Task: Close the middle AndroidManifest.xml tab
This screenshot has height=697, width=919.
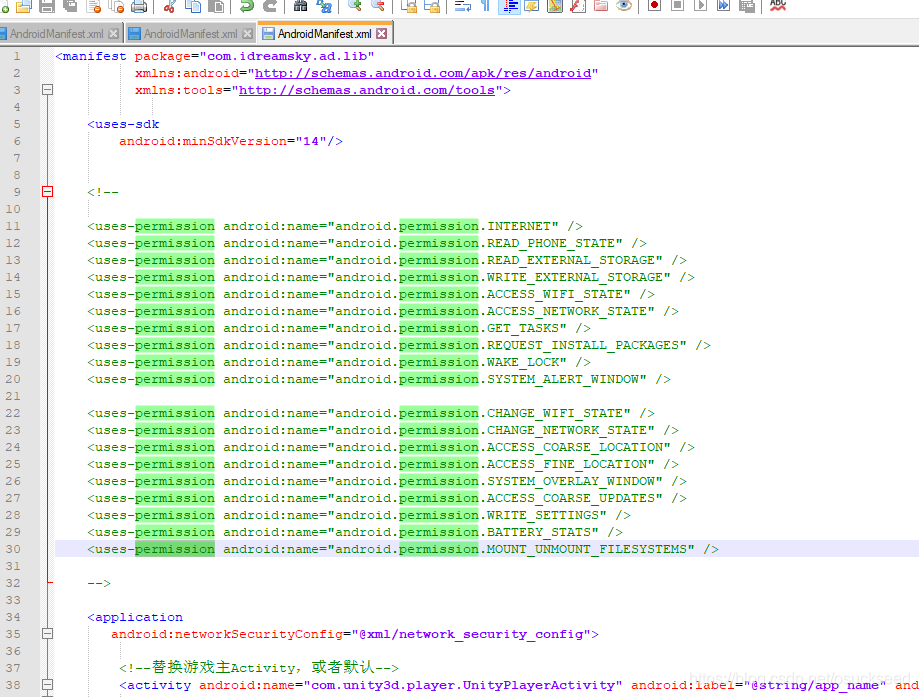Action: (x=247, y=34)
